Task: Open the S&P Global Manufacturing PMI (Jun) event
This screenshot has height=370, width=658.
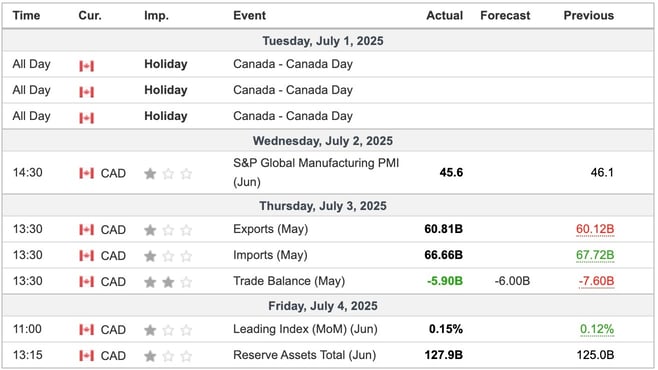Action: tap(316, 172)
